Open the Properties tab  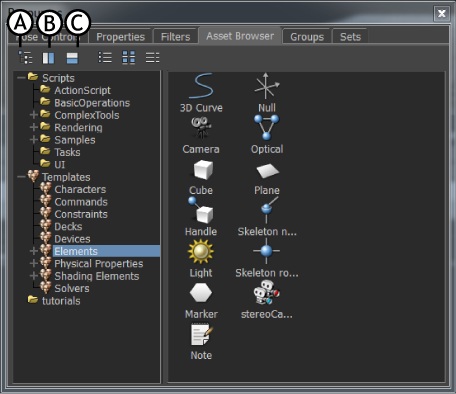(x=120, y=37)
